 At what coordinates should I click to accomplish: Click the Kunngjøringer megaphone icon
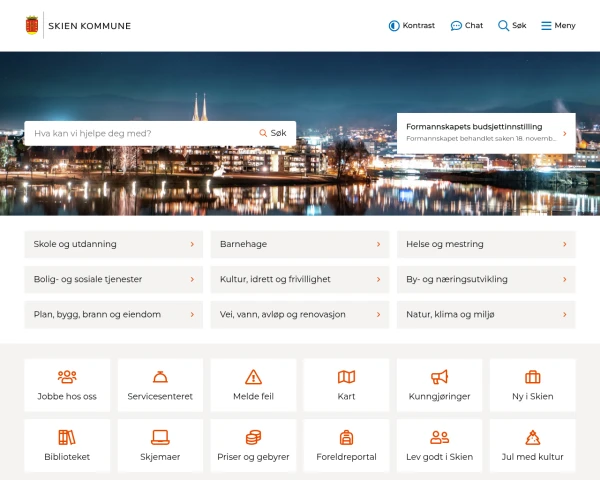(x=439, y=377)
